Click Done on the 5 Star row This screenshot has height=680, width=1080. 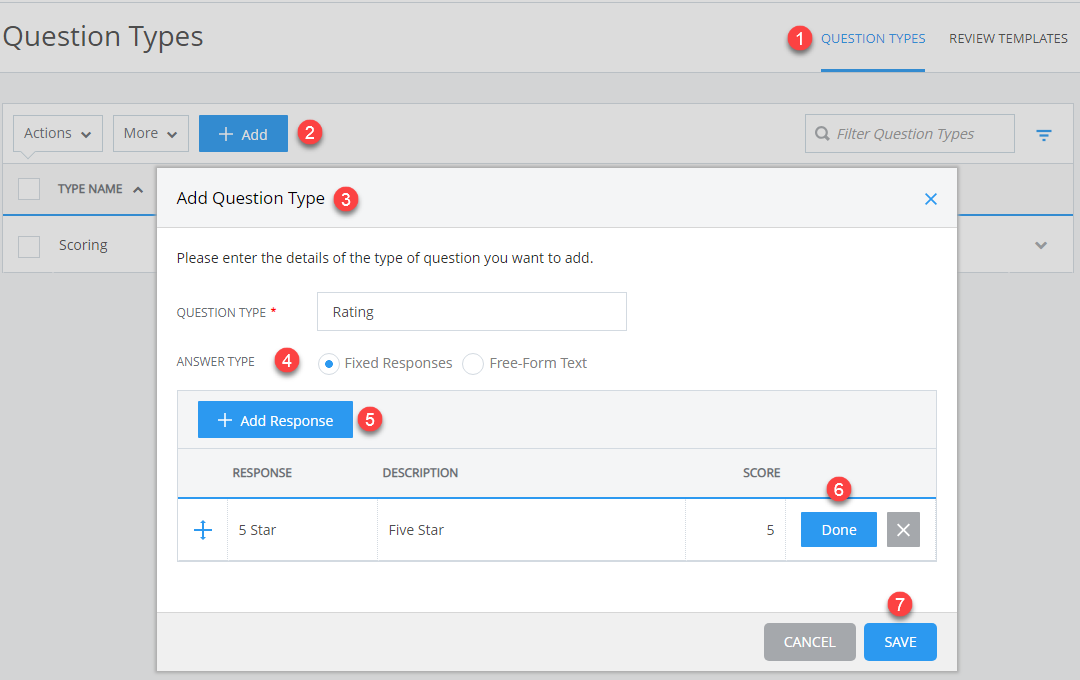[839, 530]
